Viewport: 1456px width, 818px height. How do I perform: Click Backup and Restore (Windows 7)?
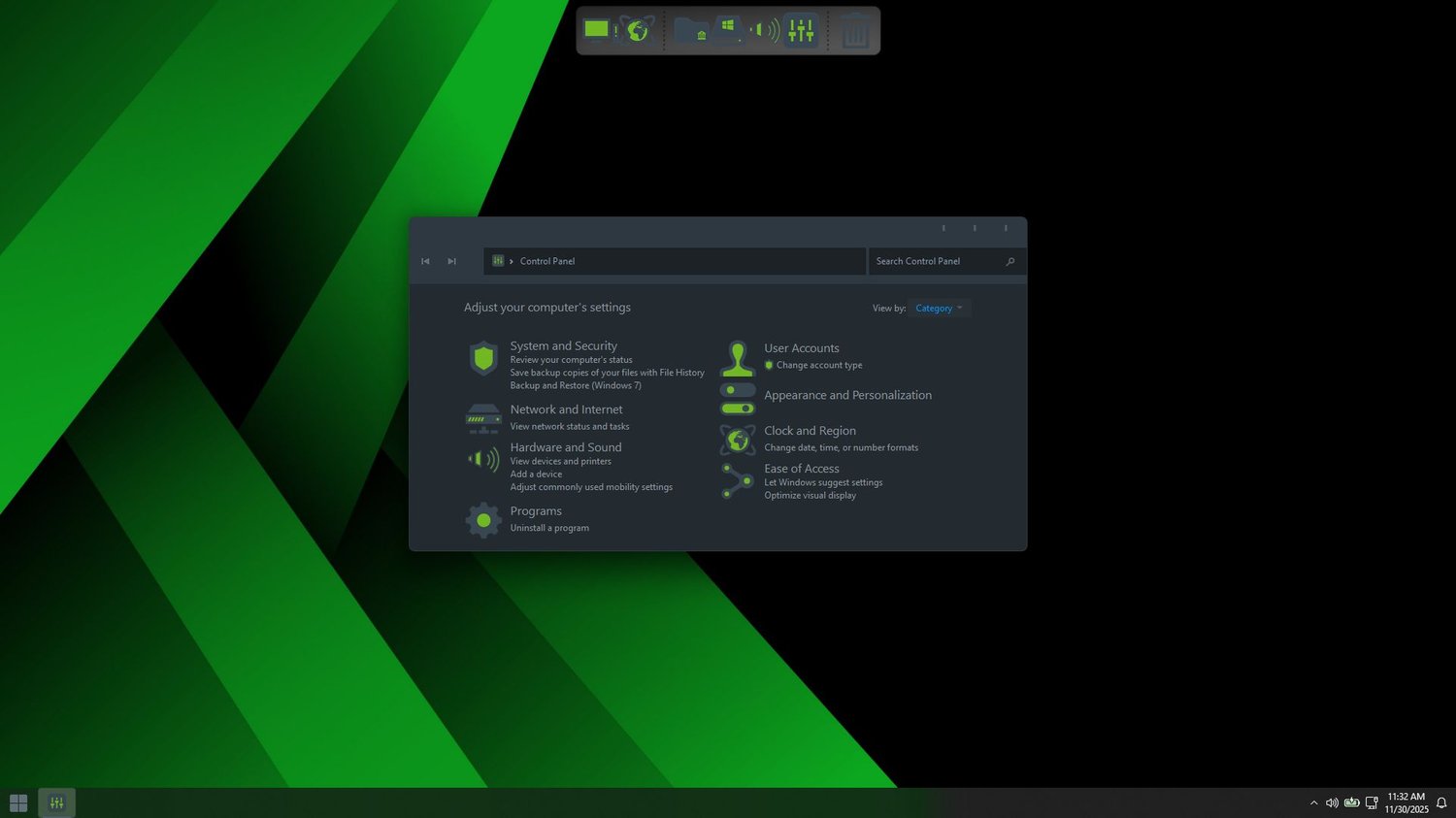[x=576, y=385]
